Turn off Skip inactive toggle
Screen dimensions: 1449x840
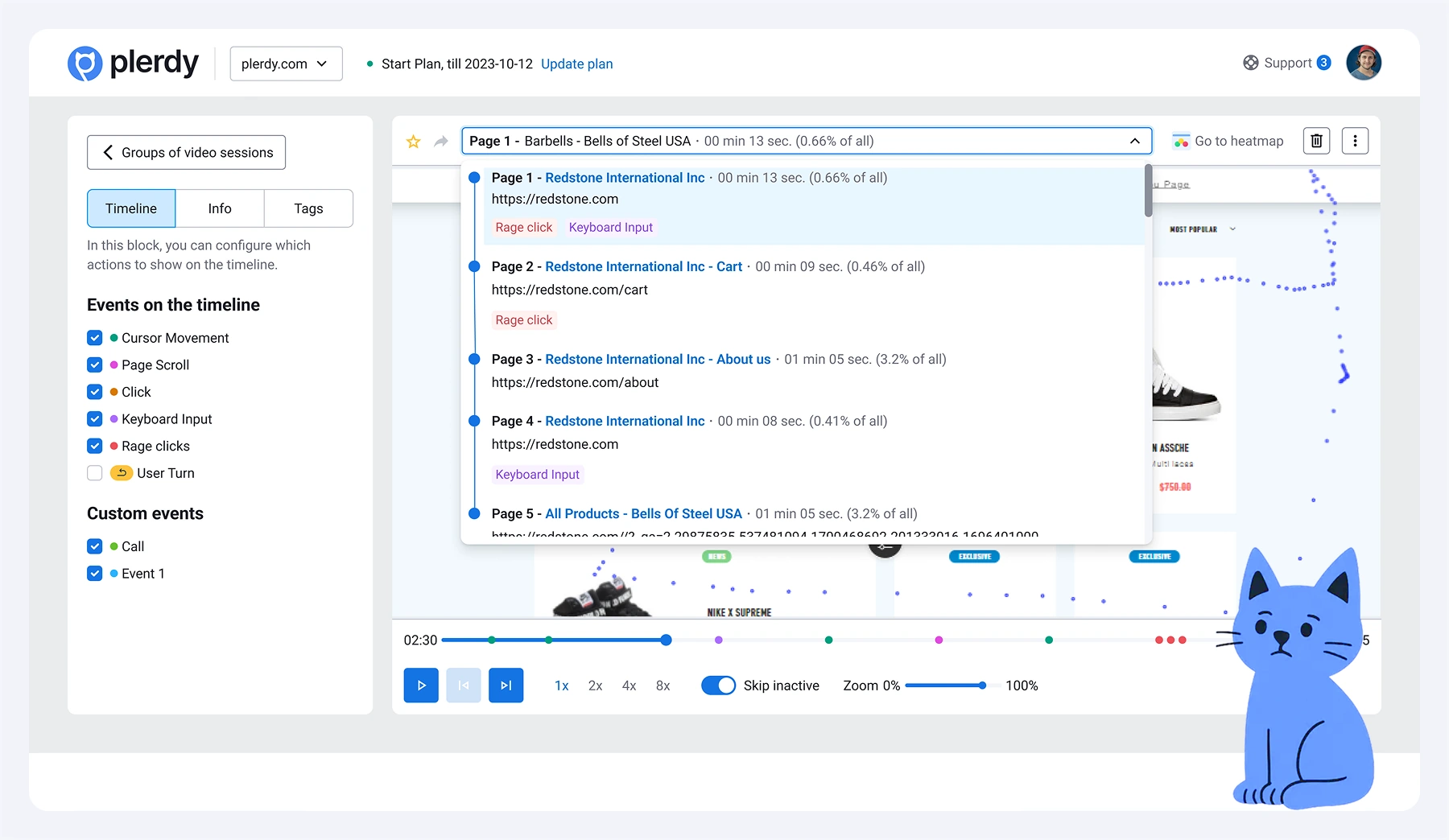[718, 686]
